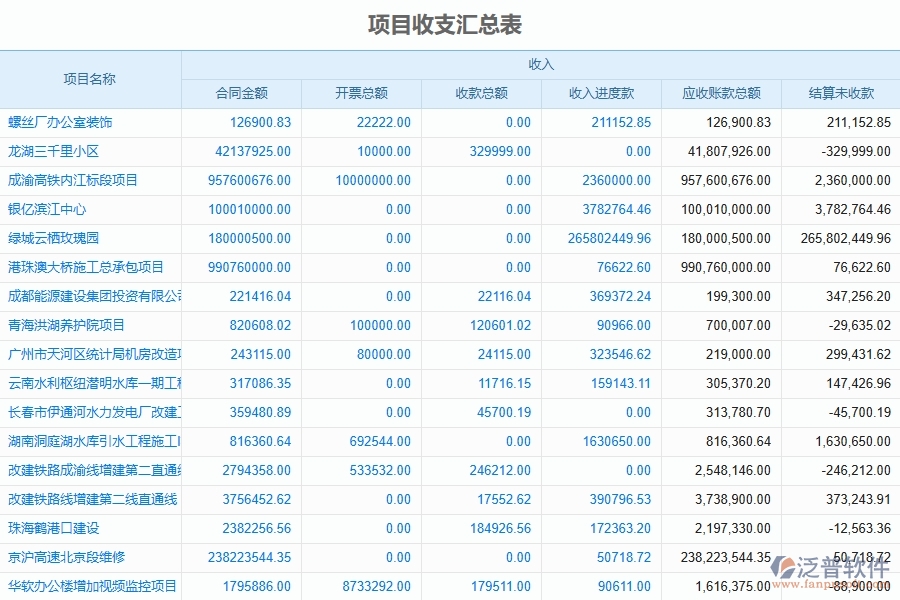Image resolution: width=900 pixels, height=600 pixels.
Task: Click the 收入 group header
Action: click(540, 61)
